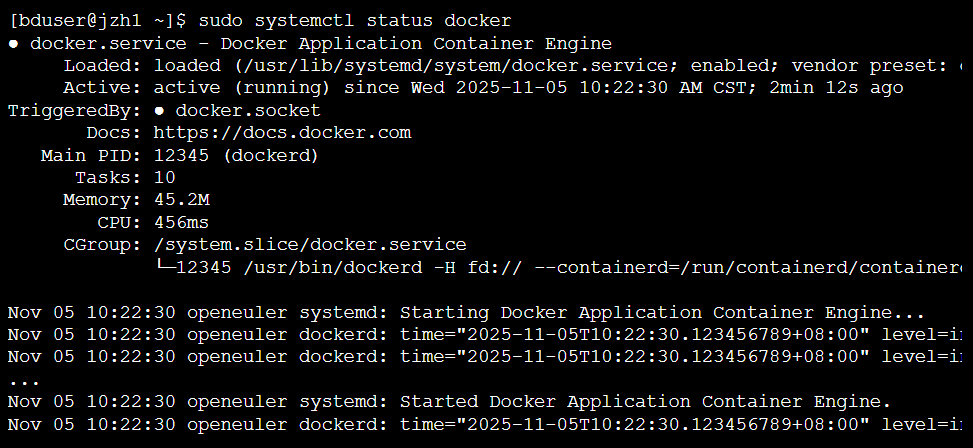Click the CPU value 456ms
This screenshot has width=973, height=448.
181,222
